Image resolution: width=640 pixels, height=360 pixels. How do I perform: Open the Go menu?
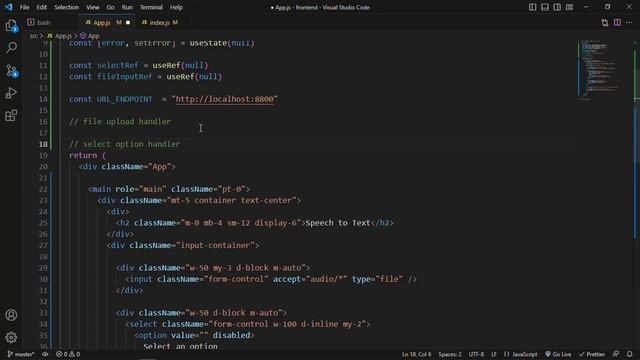click(x=110, y=7)
